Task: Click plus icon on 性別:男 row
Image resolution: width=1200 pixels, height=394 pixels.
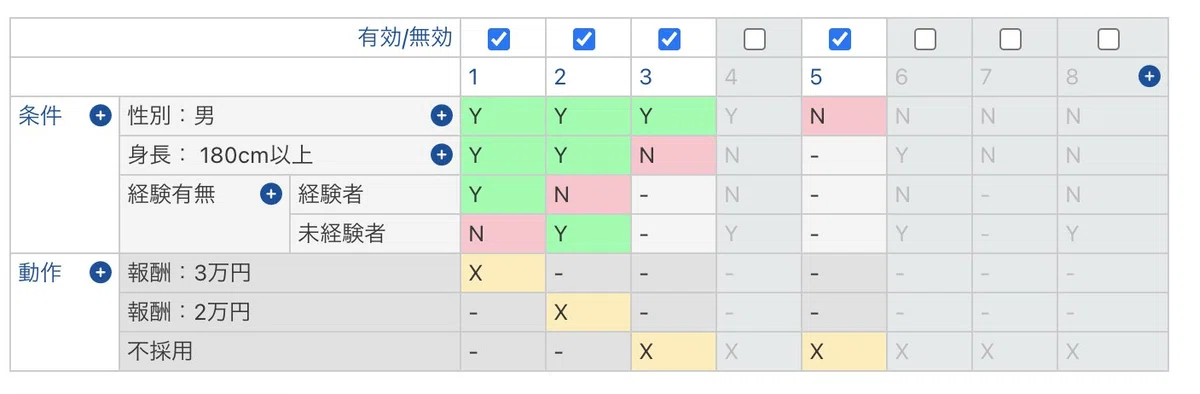Action: click(x=442, y=116)
